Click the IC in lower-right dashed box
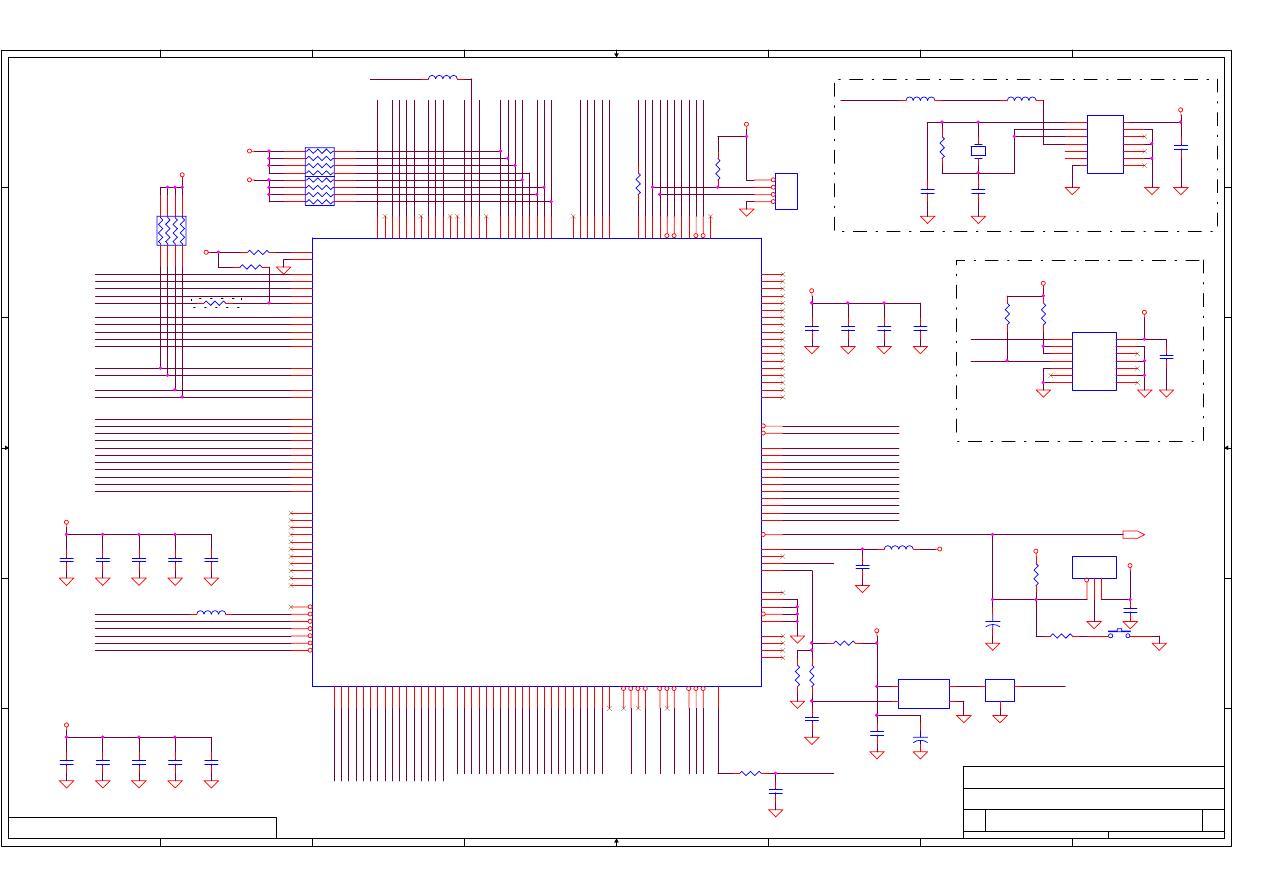The width and height of the screenshot is (1263, 893). pos(1093,361)
